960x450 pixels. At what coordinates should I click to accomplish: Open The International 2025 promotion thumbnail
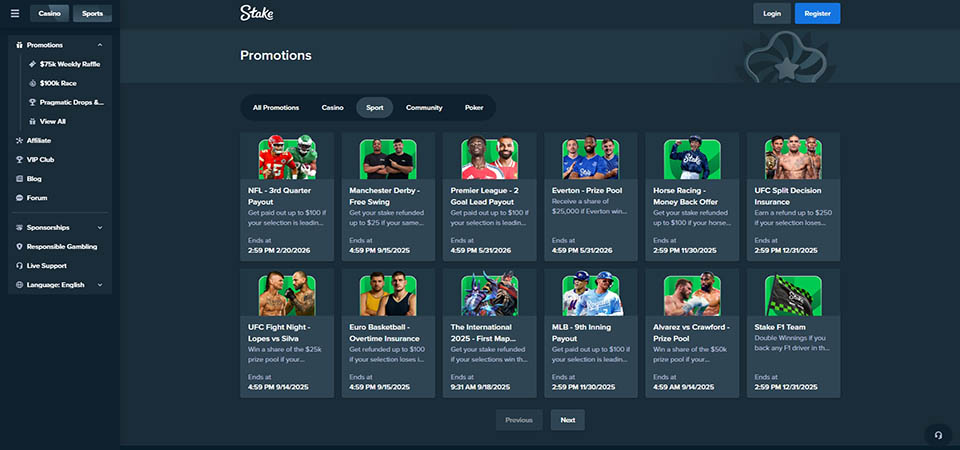coord(490,294)
